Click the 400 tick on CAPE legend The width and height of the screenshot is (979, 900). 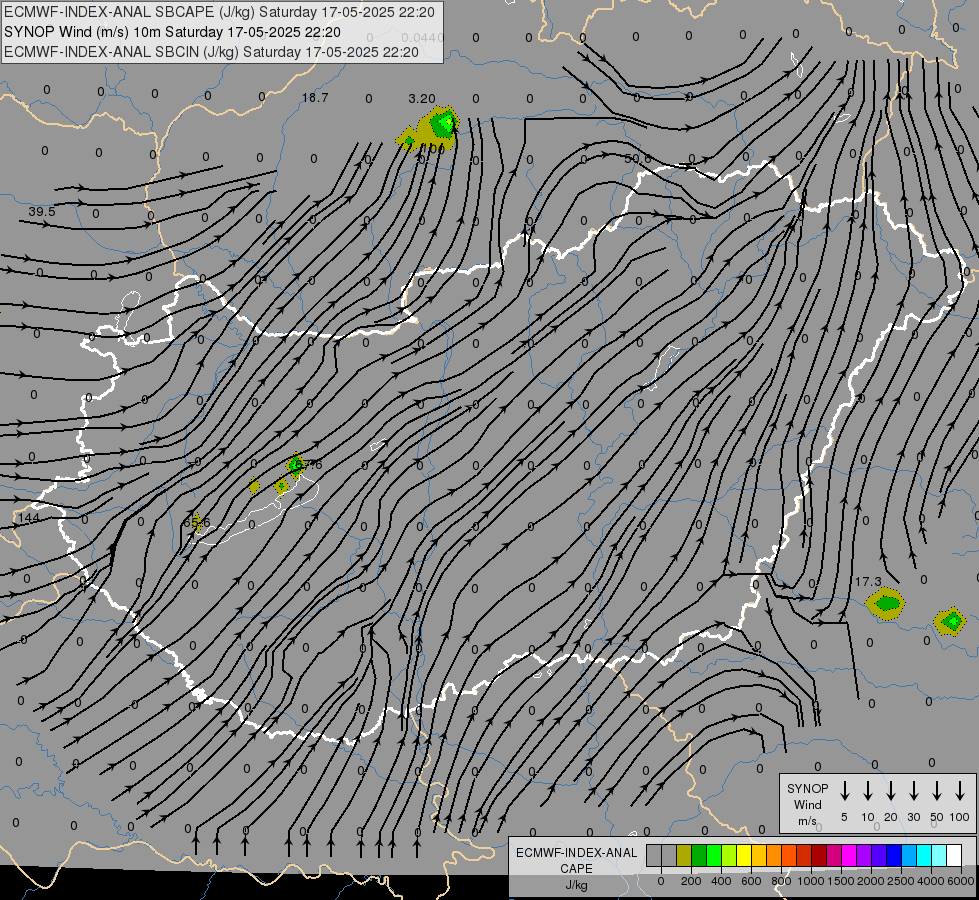coord(721,881)
